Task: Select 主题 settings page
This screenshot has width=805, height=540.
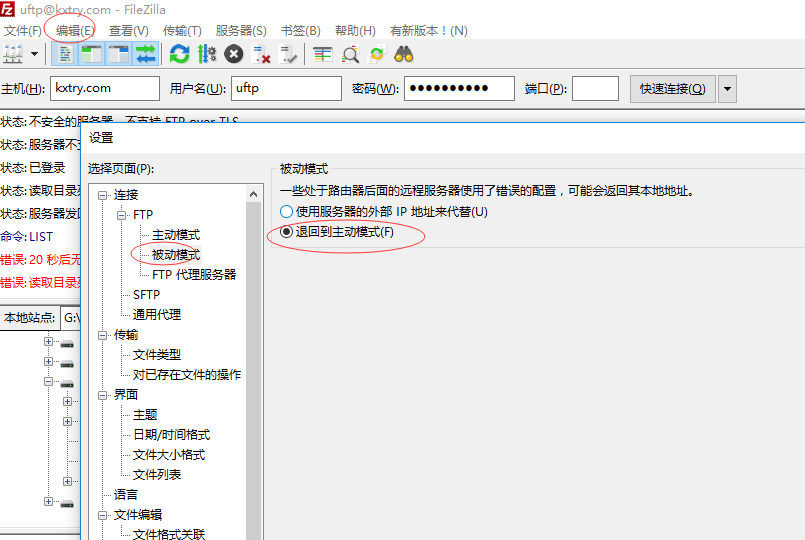Action: click(x=145, y=415)
